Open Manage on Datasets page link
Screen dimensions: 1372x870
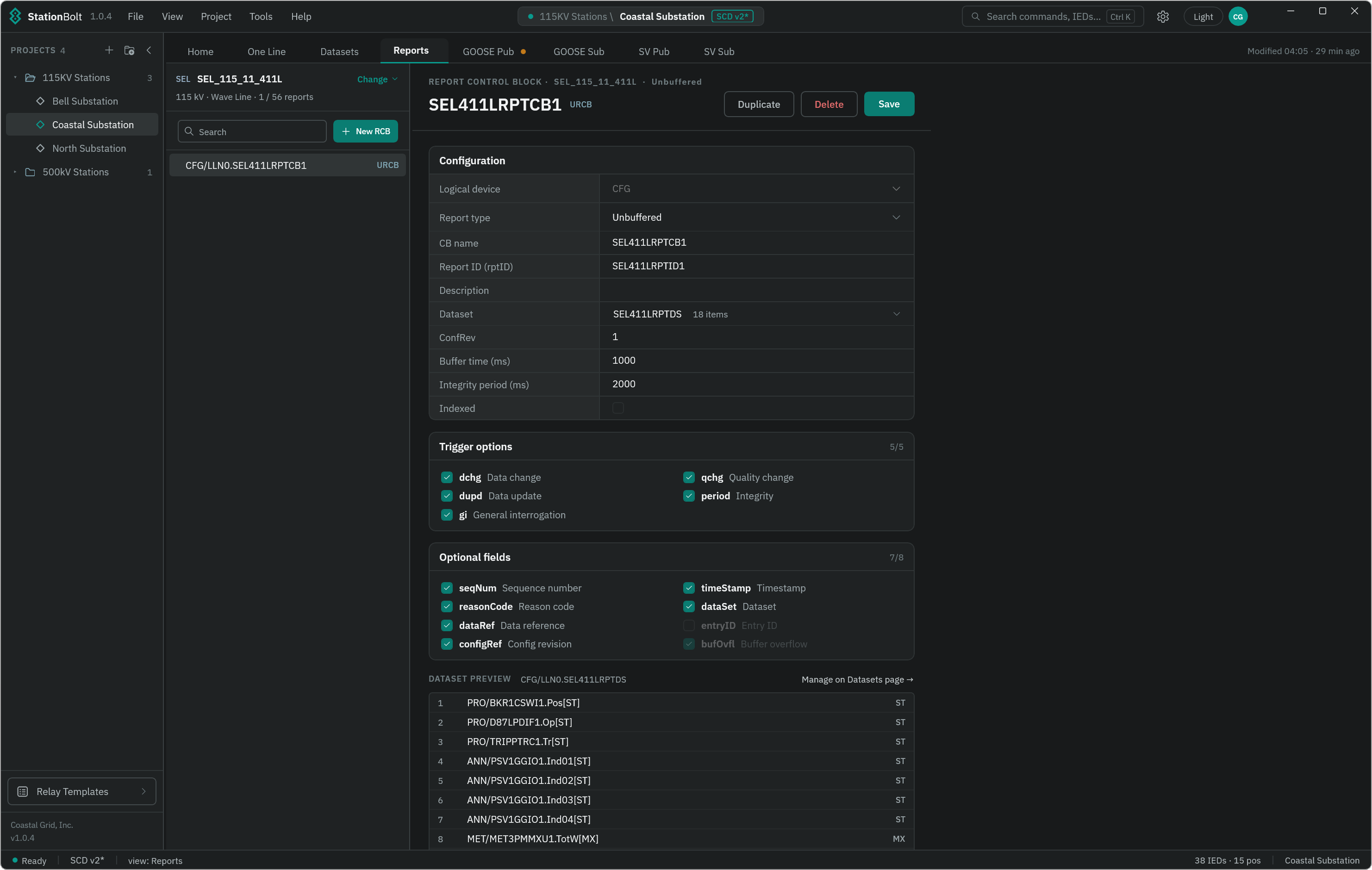click(857, 679)
